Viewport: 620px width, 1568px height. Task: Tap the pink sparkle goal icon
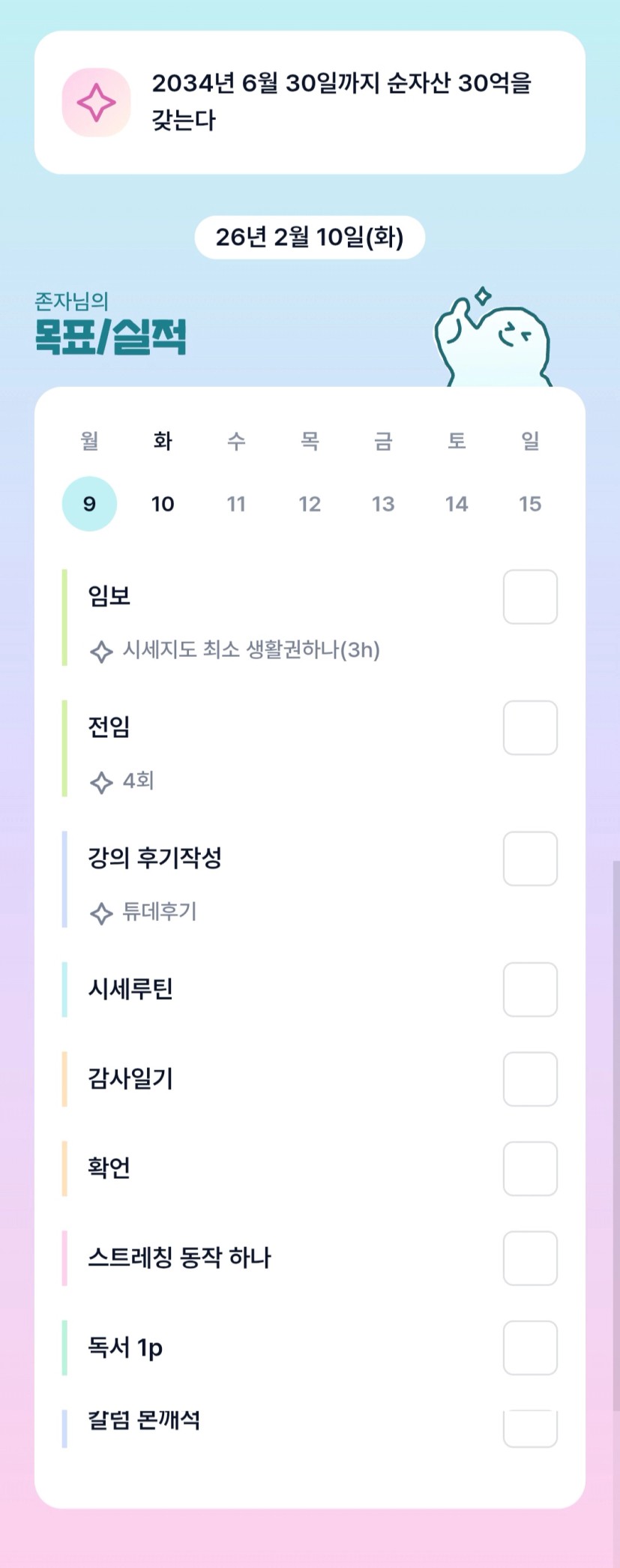click(96, 103)
